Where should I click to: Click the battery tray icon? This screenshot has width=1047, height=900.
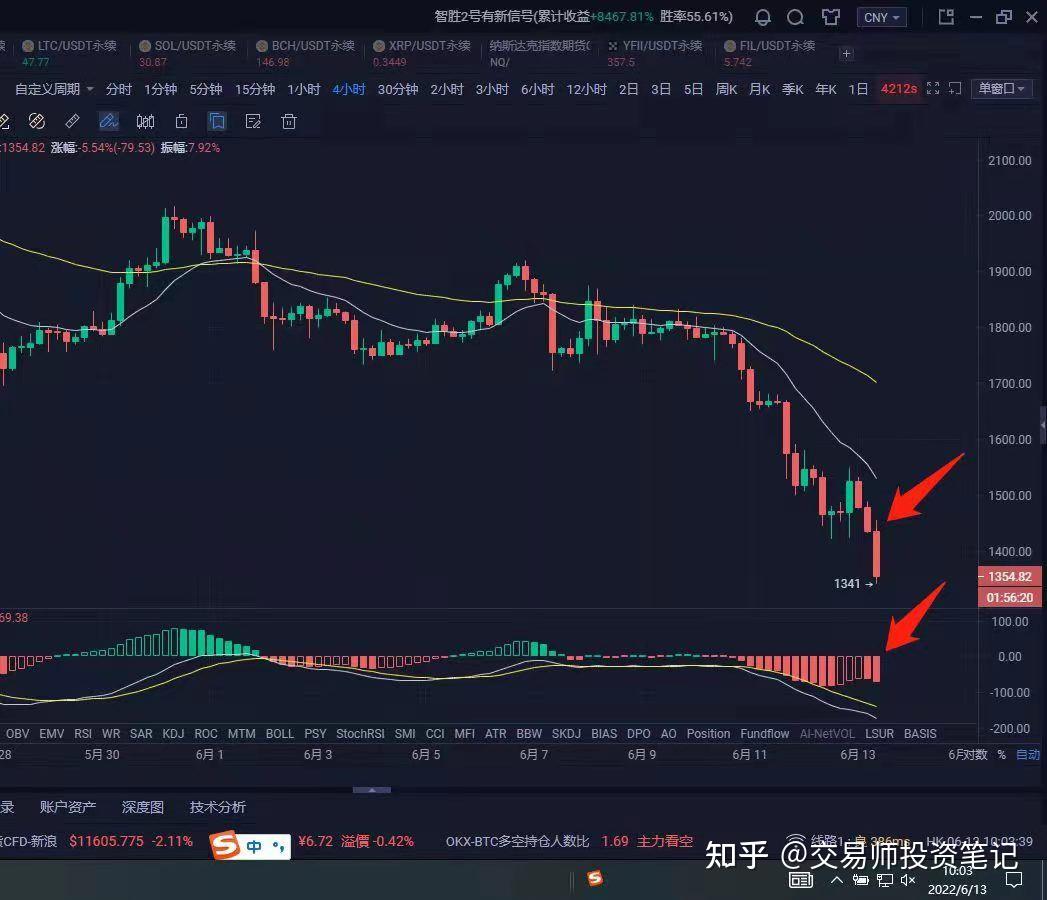click(861, 880)
